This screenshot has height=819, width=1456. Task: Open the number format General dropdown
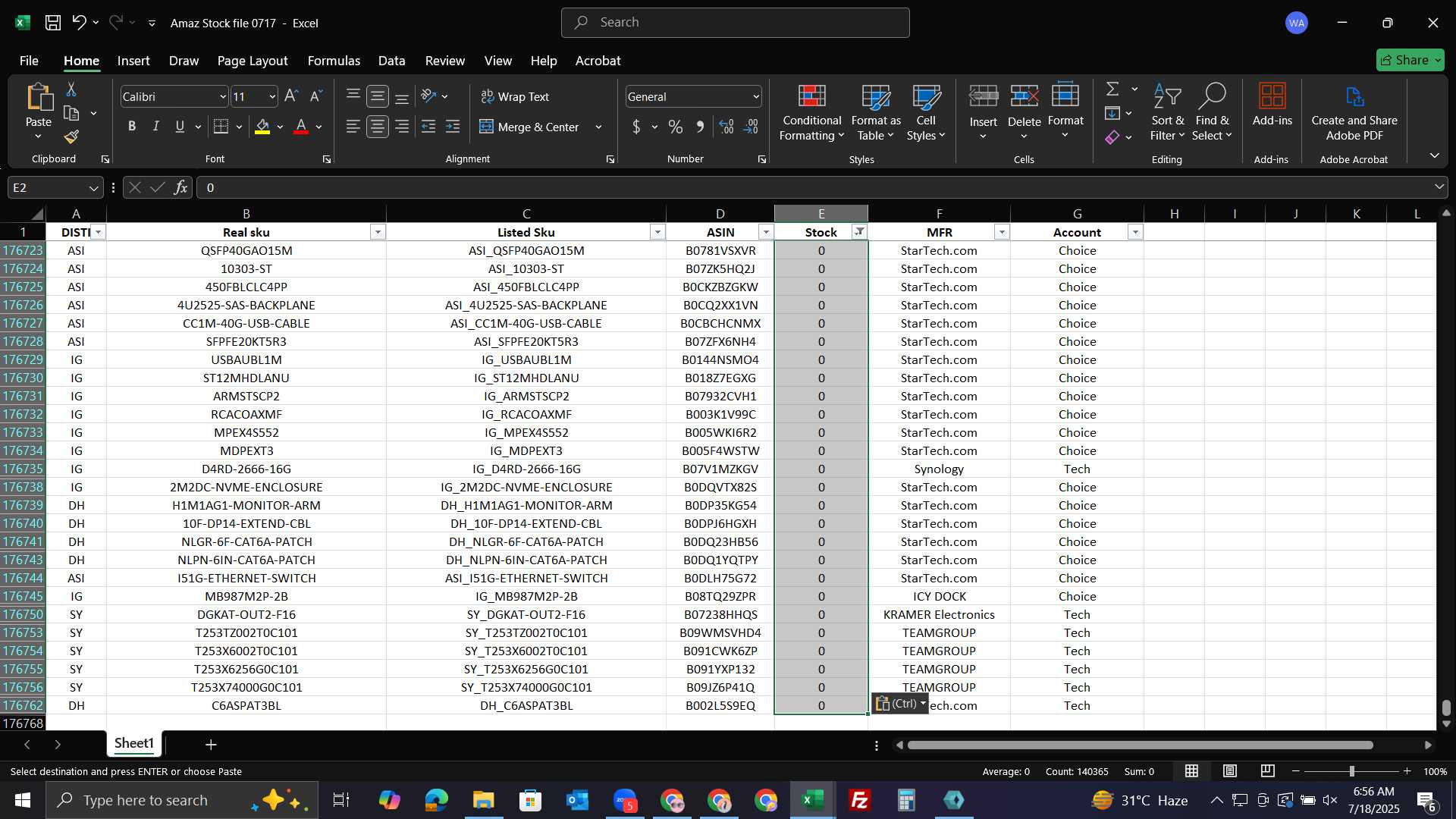pyautogui.click(x=756, y=96)
